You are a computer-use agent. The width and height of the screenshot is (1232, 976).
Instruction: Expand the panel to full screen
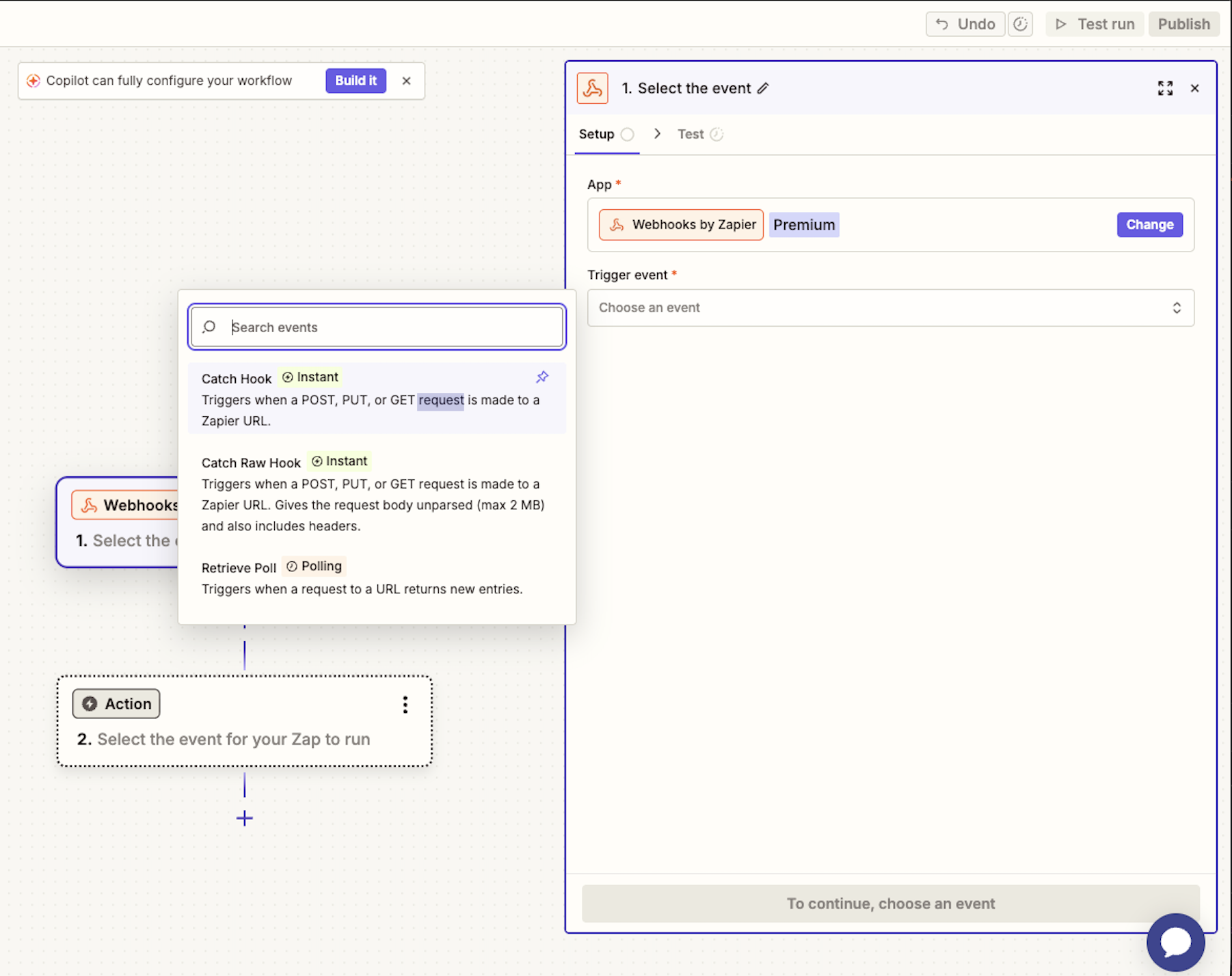click(1165, 88)
